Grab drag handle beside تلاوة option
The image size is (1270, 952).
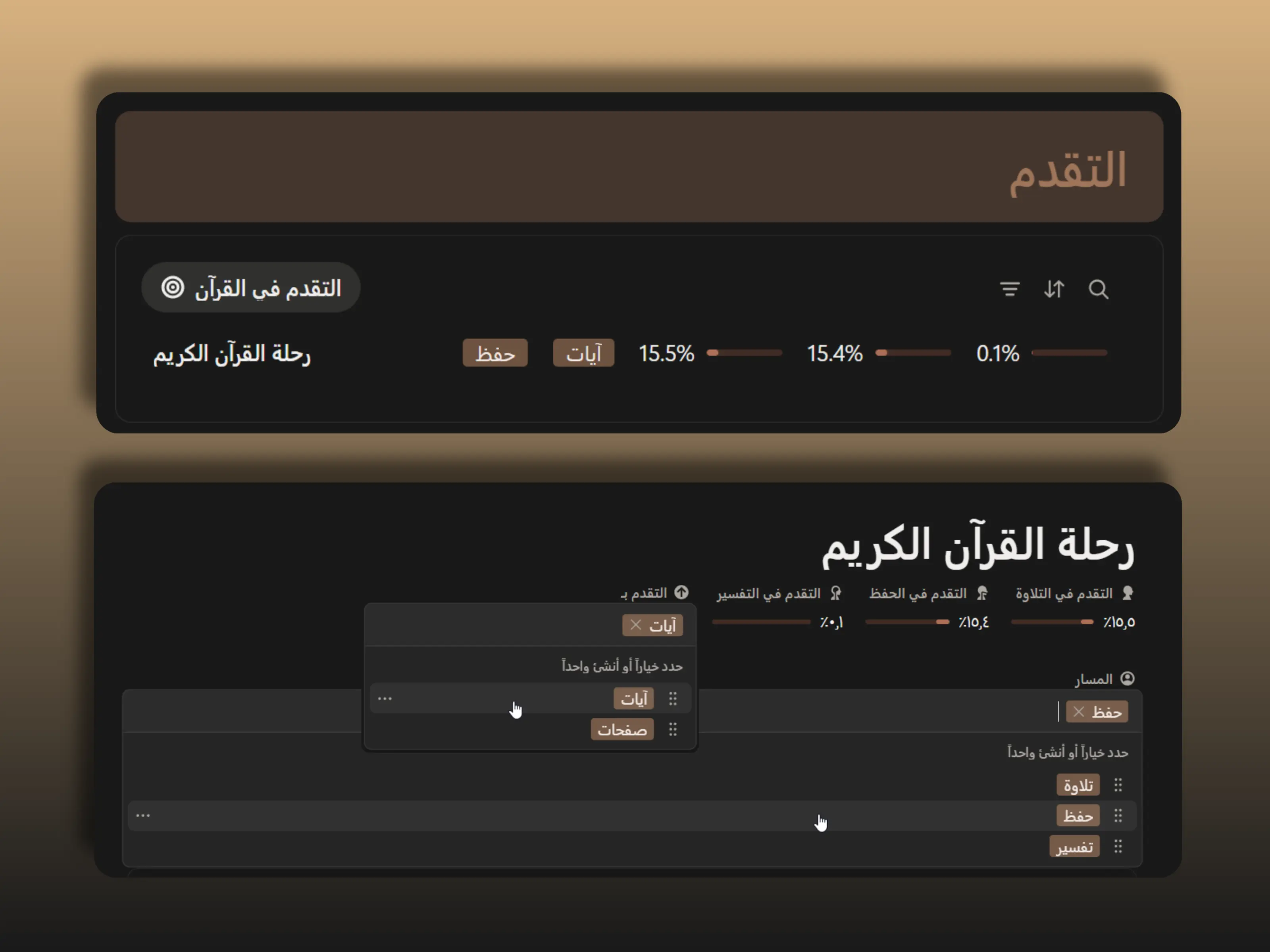[x=1118, y=785]
